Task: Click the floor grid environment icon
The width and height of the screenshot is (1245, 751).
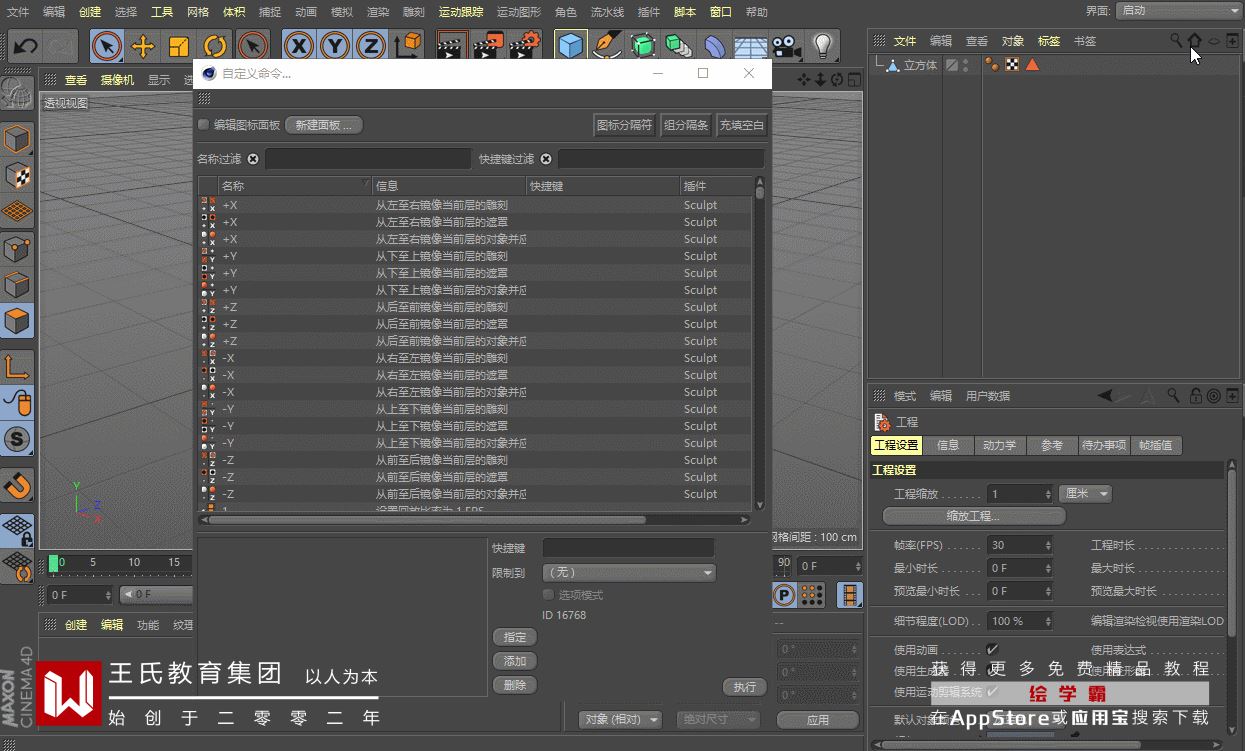Action: pyautogui.click(x=750, y=46)
